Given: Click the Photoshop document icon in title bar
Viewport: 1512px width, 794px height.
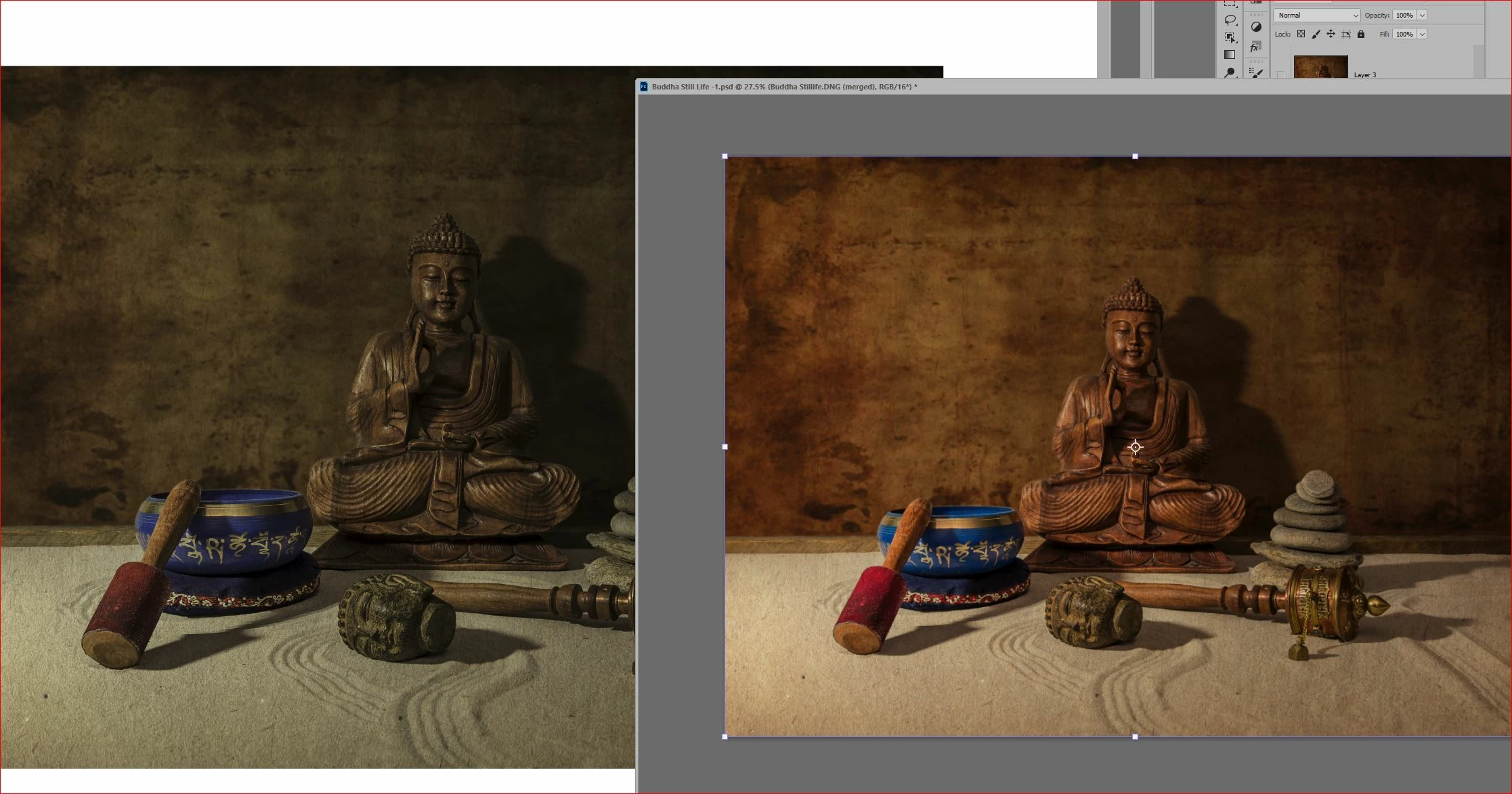Looking at the screenshot, I should pyautogui.click(x=644, y=87).
